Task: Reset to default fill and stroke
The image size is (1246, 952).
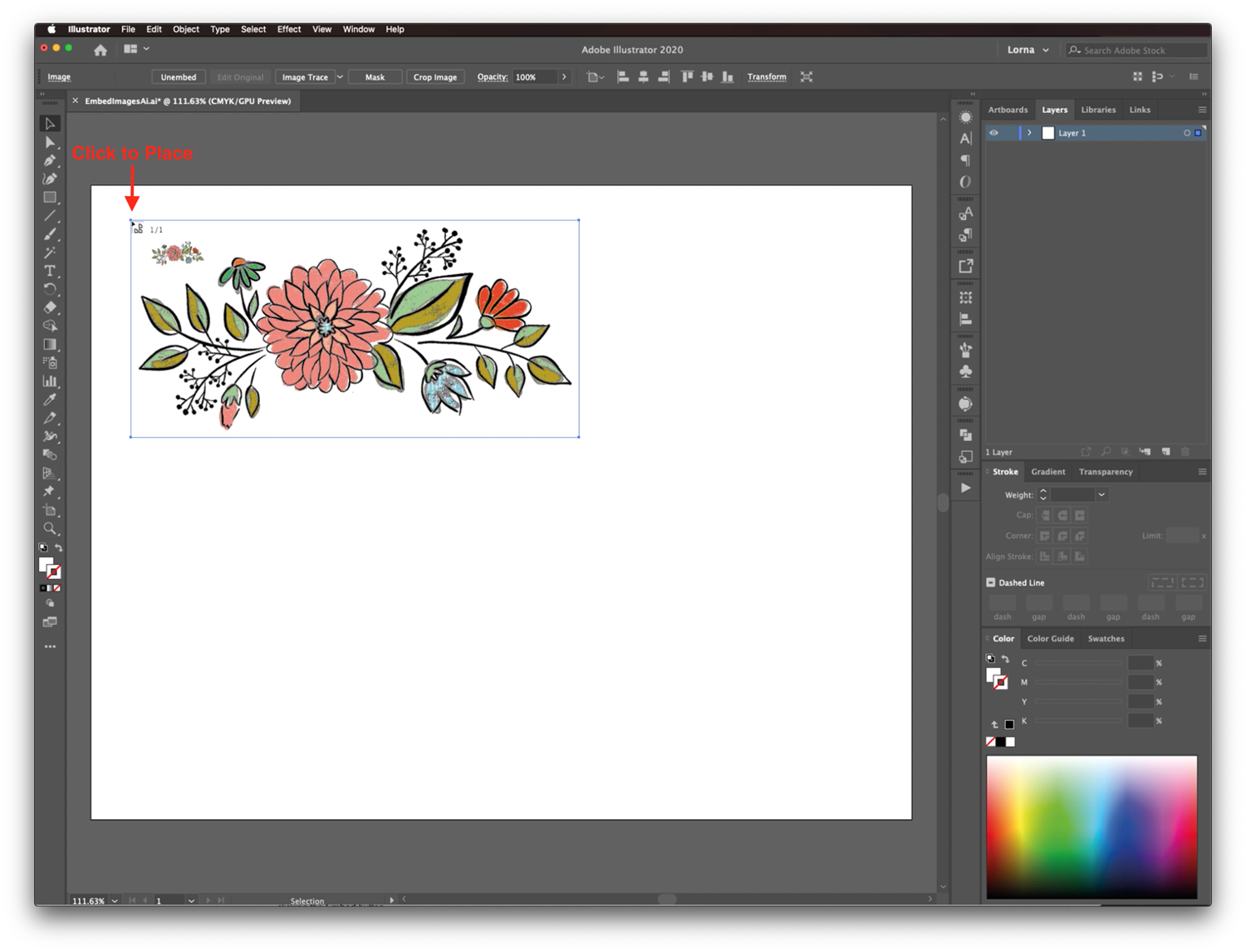Action: (43, 548)
